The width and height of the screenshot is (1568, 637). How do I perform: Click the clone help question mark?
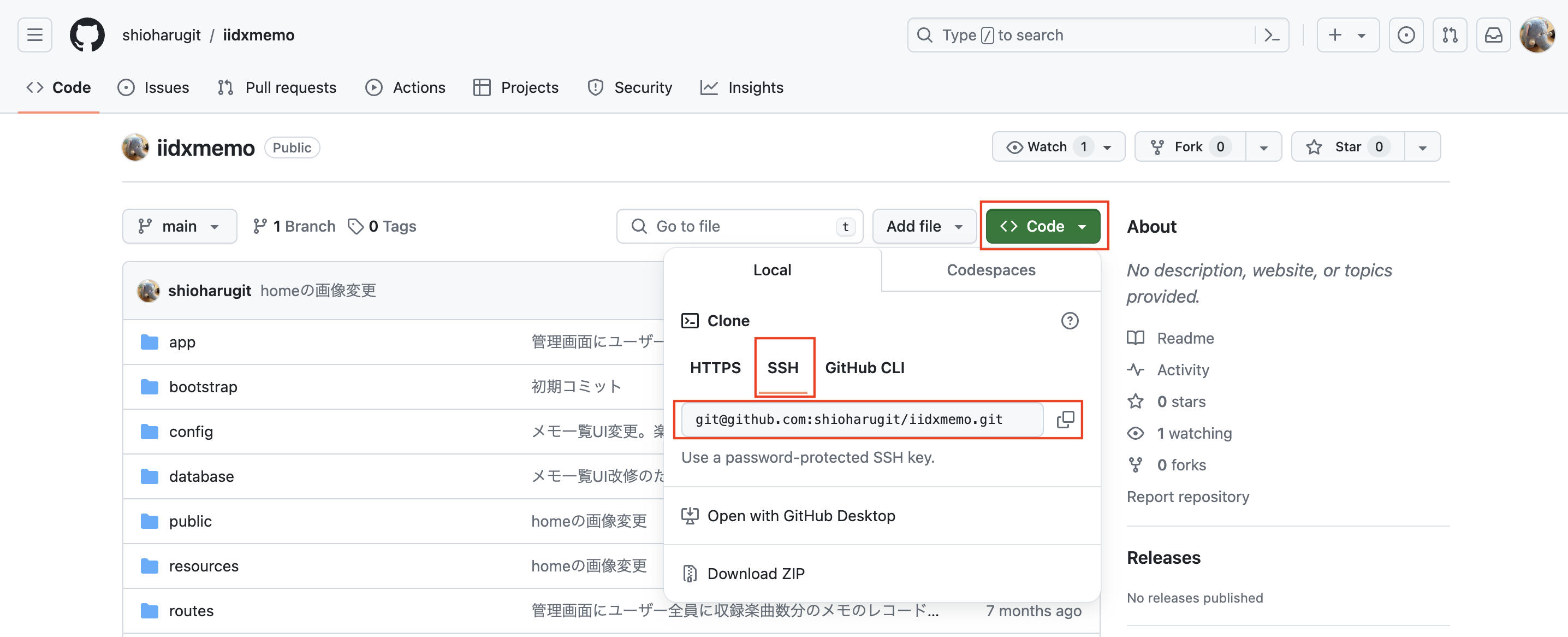coord(1070,321)
